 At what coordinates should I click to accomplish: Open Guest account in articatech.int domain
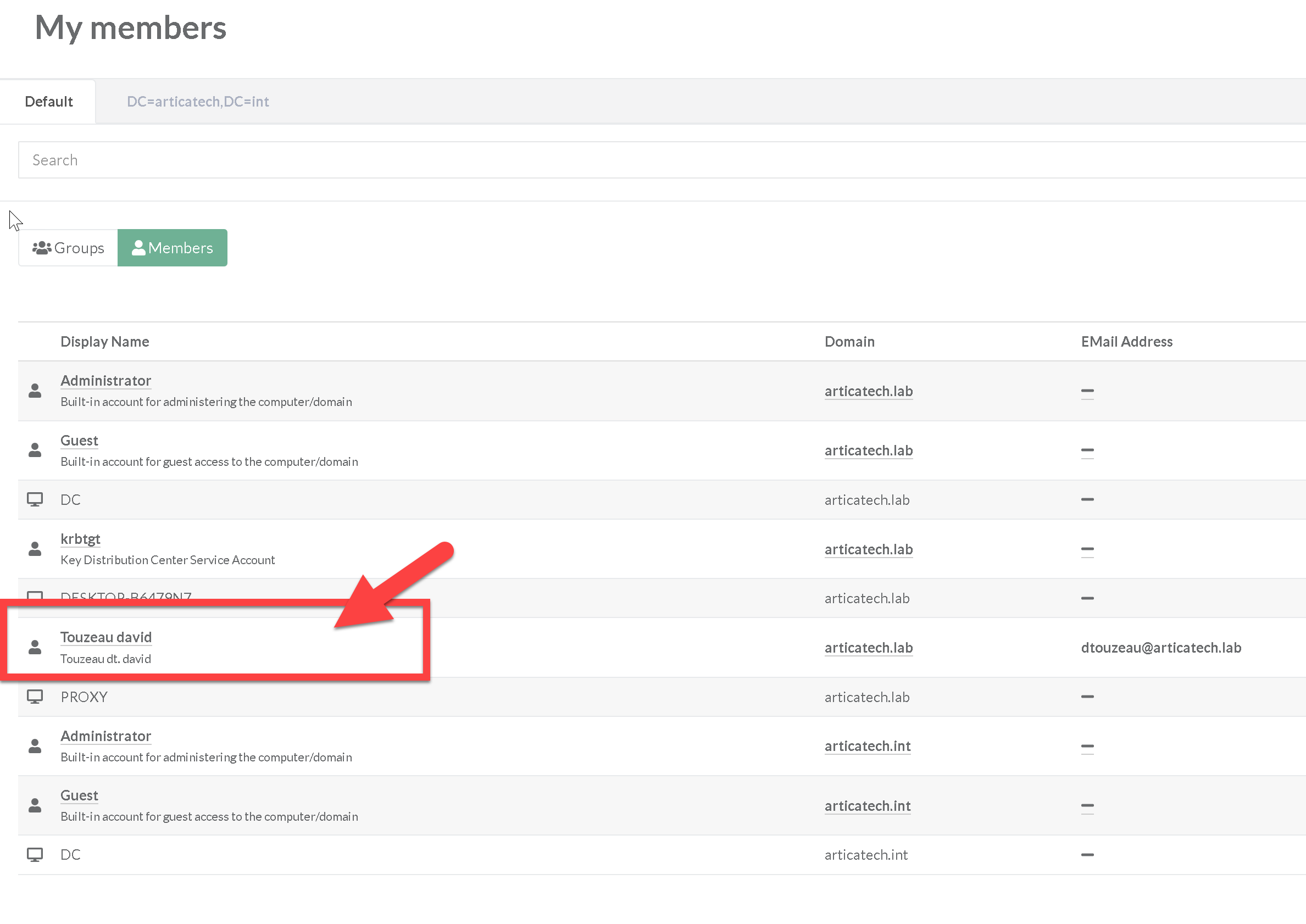tap(79, 795)
